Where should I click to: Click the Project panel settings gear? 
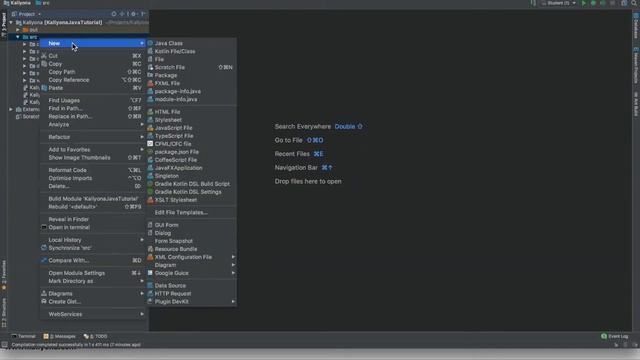coord(133,14)
